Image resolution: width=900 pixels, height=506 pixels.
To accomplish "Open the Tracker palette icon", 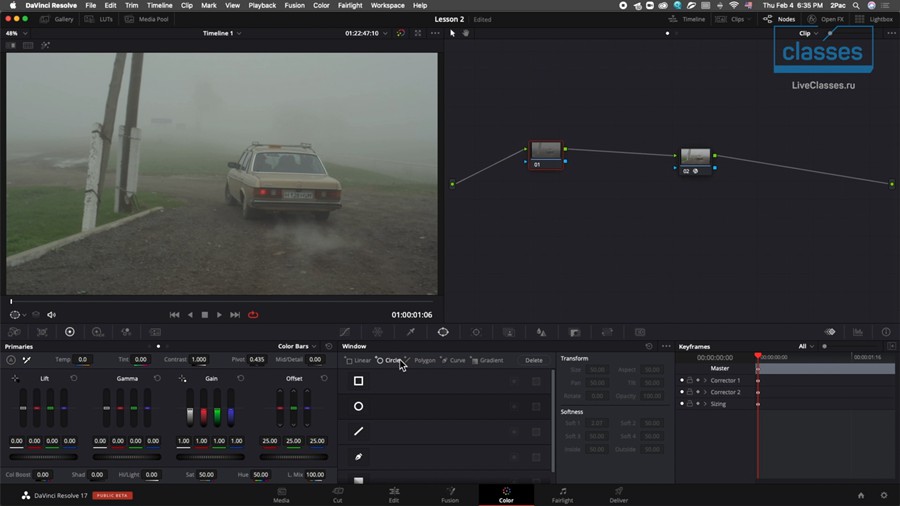I will pos(476,332).
